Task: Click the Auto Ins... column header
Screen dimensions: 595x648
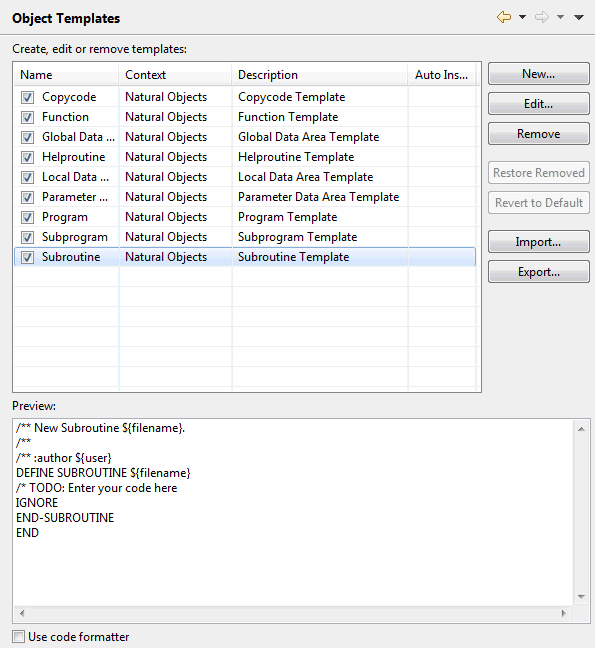Action: tap(442, 75)
